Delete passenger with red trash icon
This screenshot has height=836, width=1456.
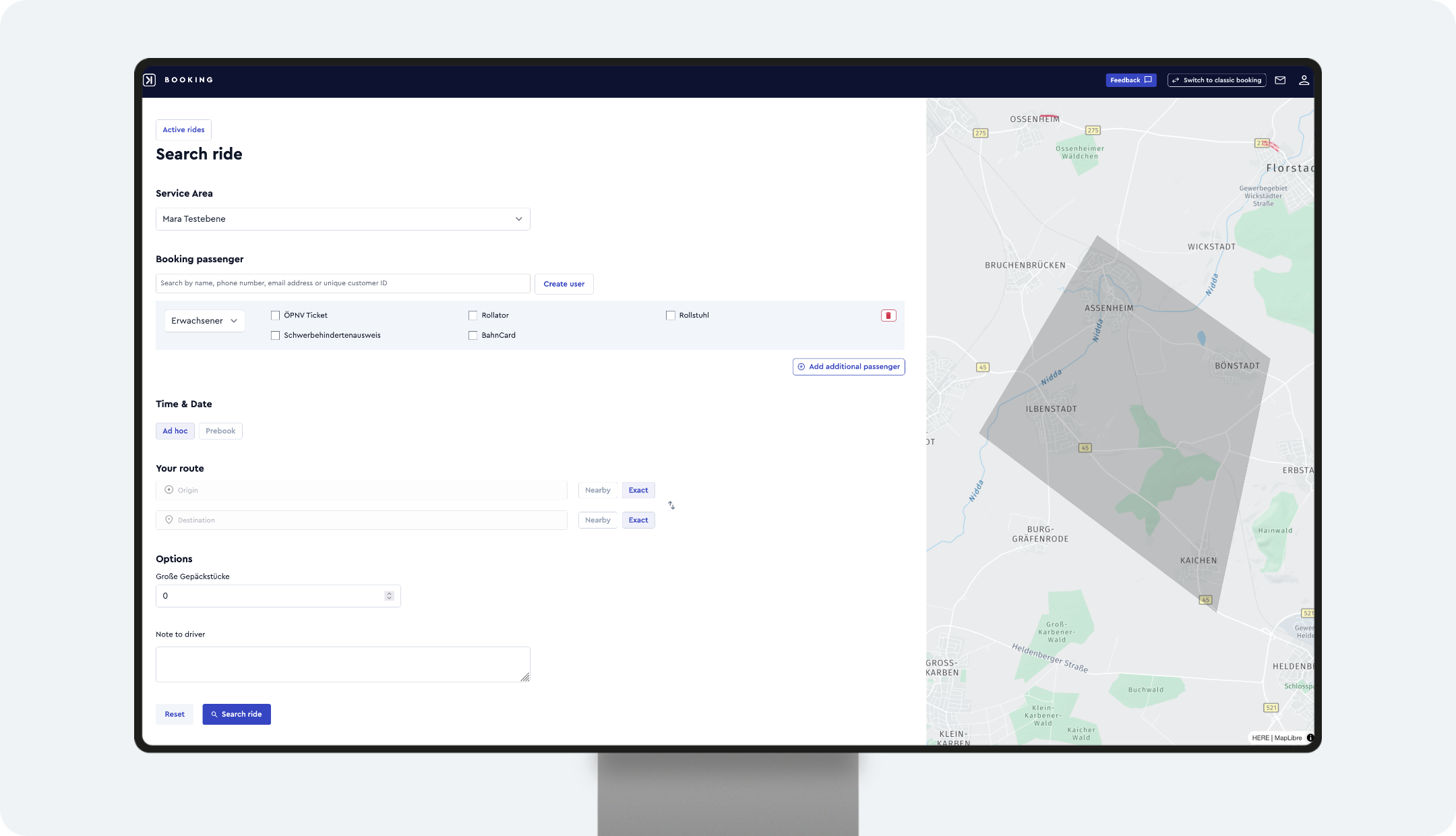(888, 316)
